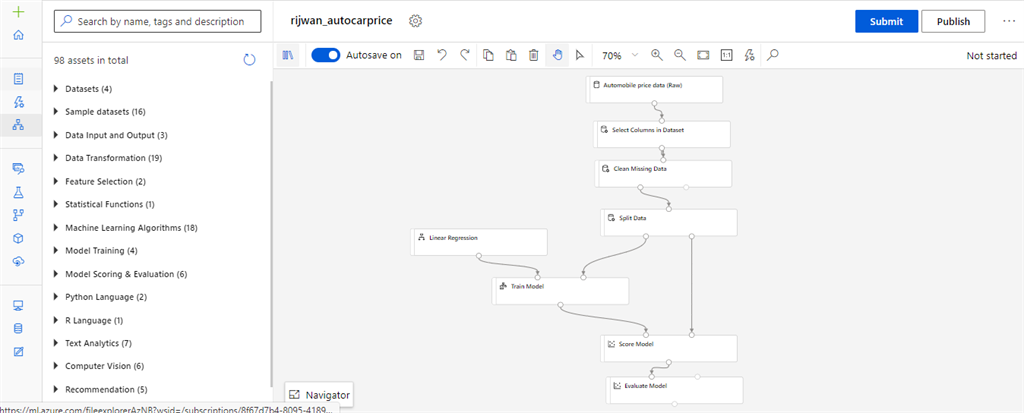Open pipeline settings gear icon
Image resolution: width=1024 pixels, height=413 pixels.
click(415, 21)
